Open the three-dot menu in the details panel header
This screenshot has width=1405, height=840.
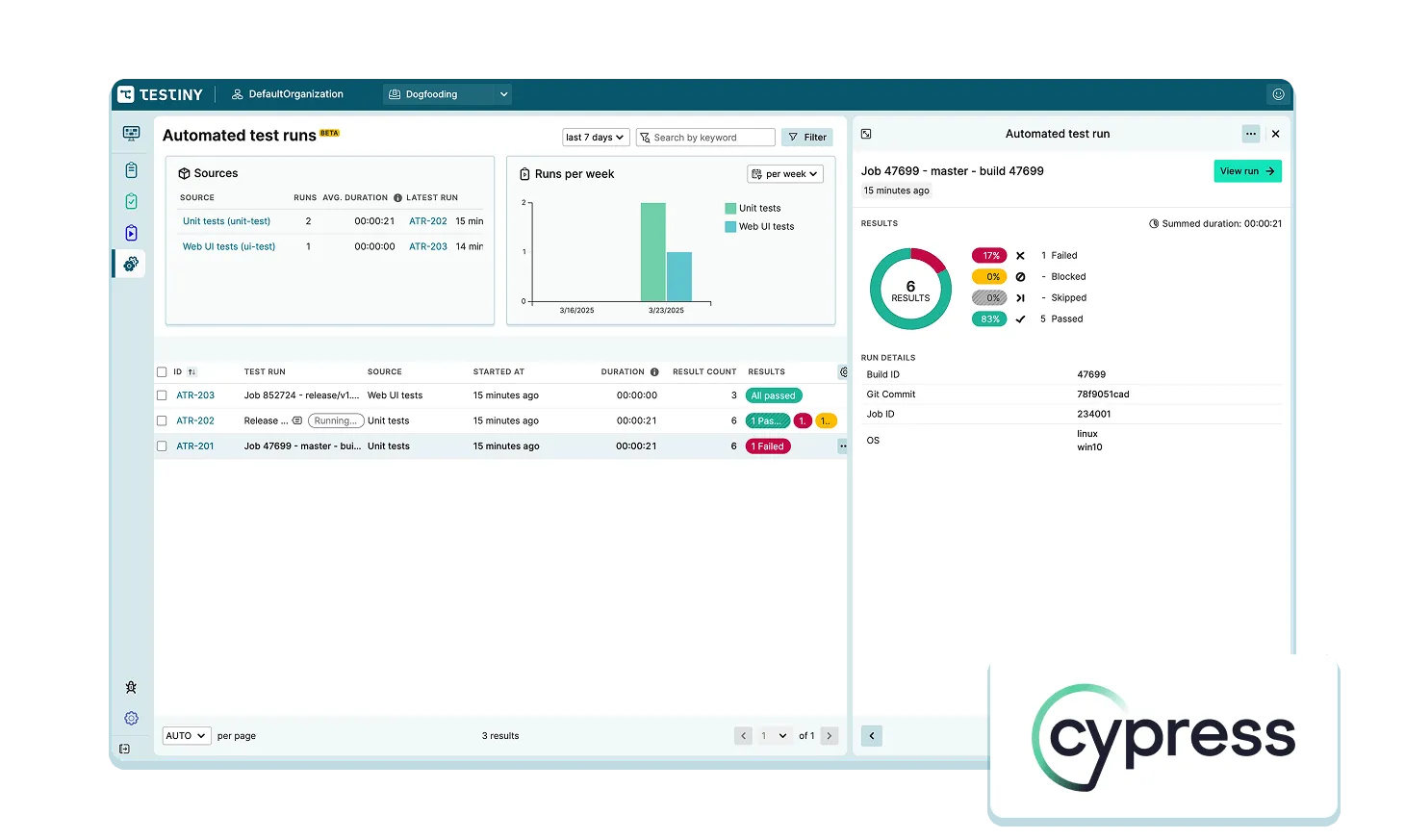pos(1250,134)
